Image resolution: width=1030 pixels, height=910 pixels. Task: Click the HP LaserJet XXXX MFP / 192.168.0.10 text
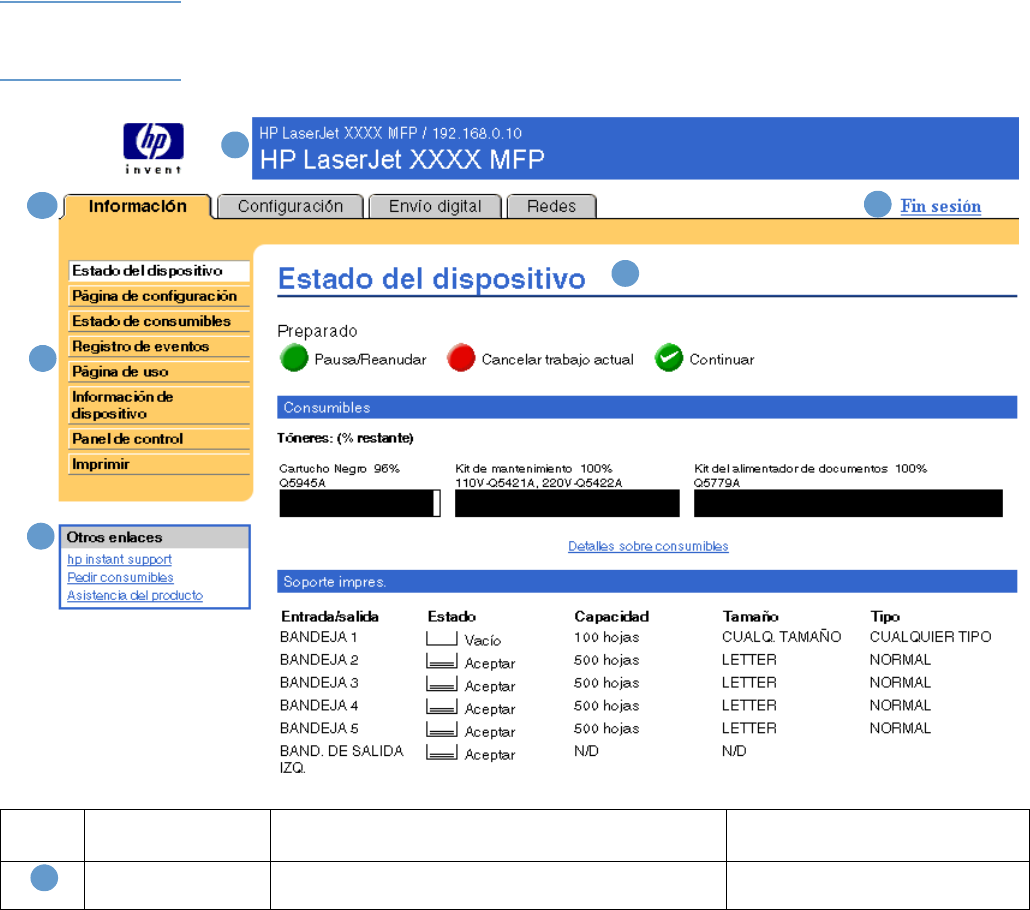390,133
